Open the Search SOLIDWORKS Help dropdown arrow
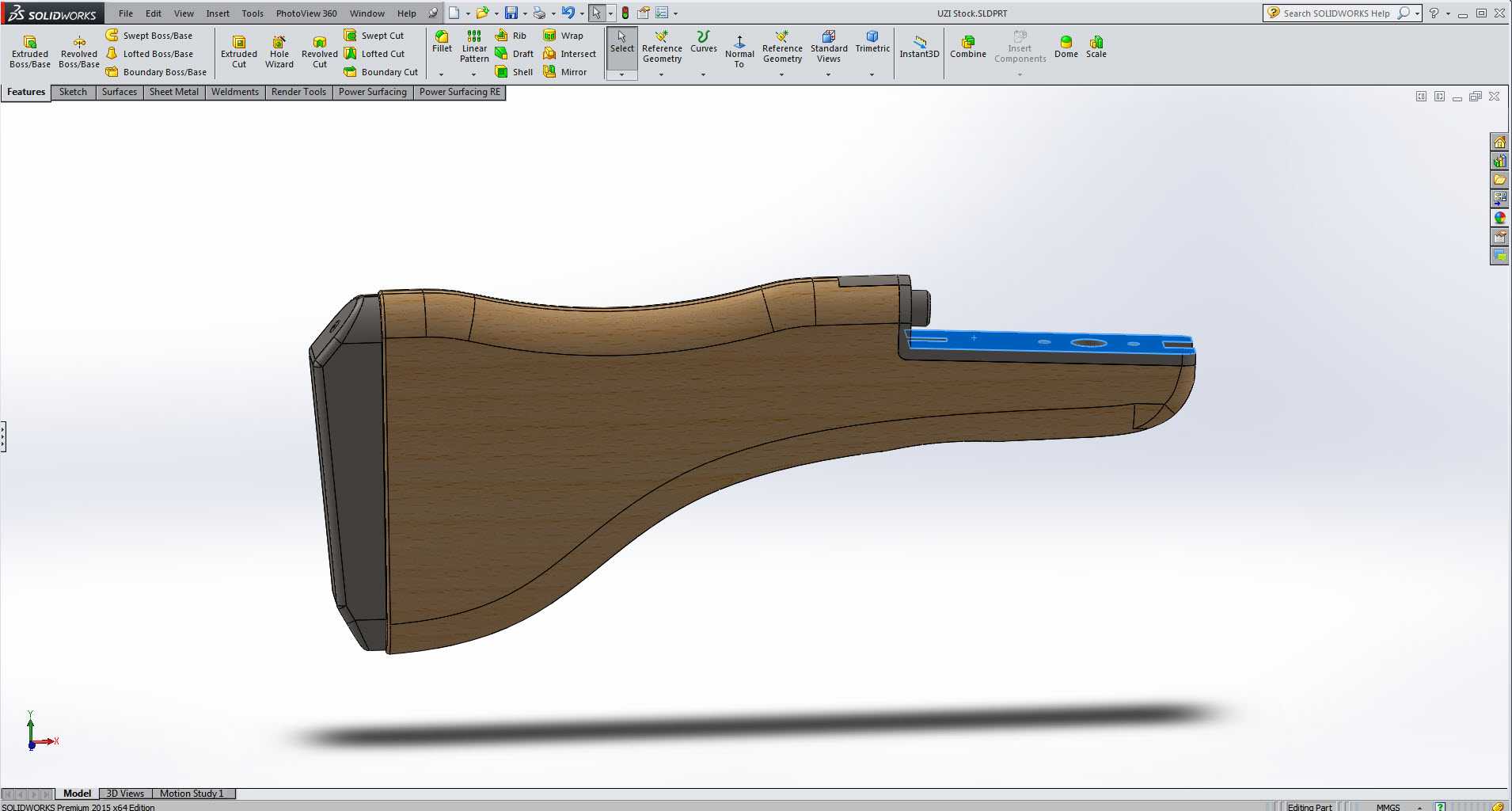Viewport: 1512px width, 811px height. (1417, 13)
